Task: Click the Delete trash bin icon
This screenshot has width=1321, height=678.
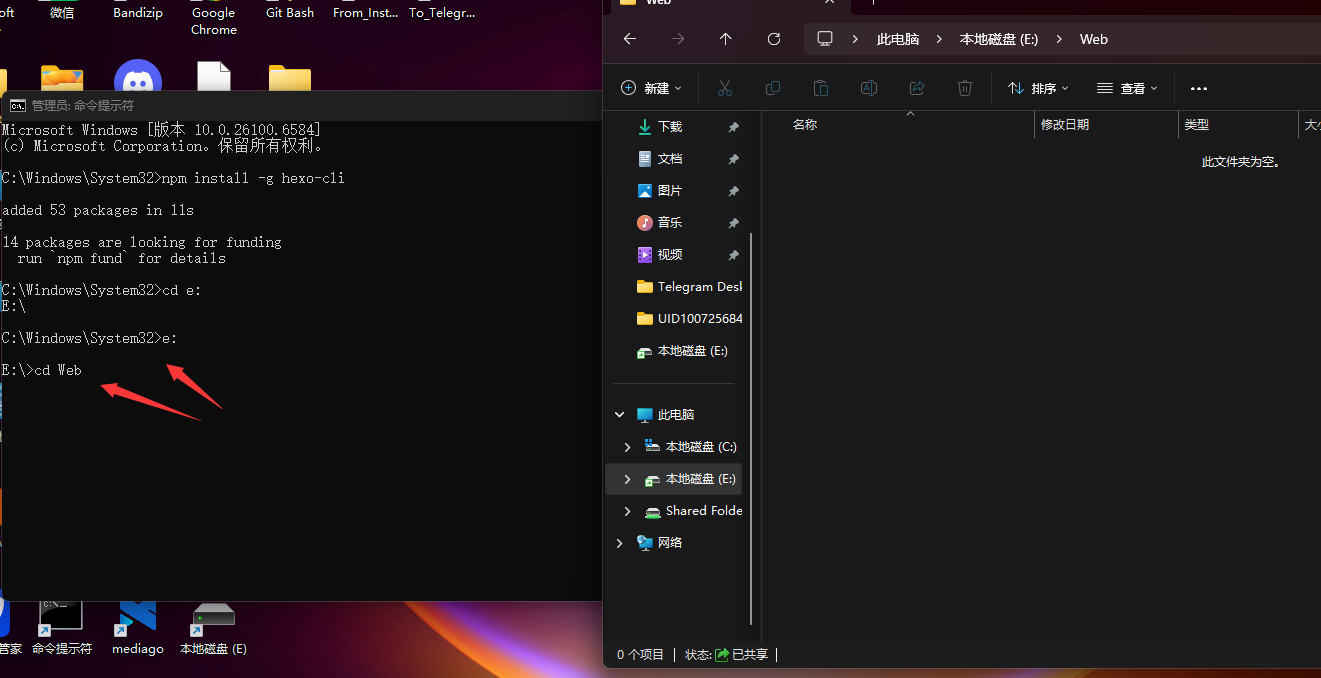Action: [x=965, y=88]
